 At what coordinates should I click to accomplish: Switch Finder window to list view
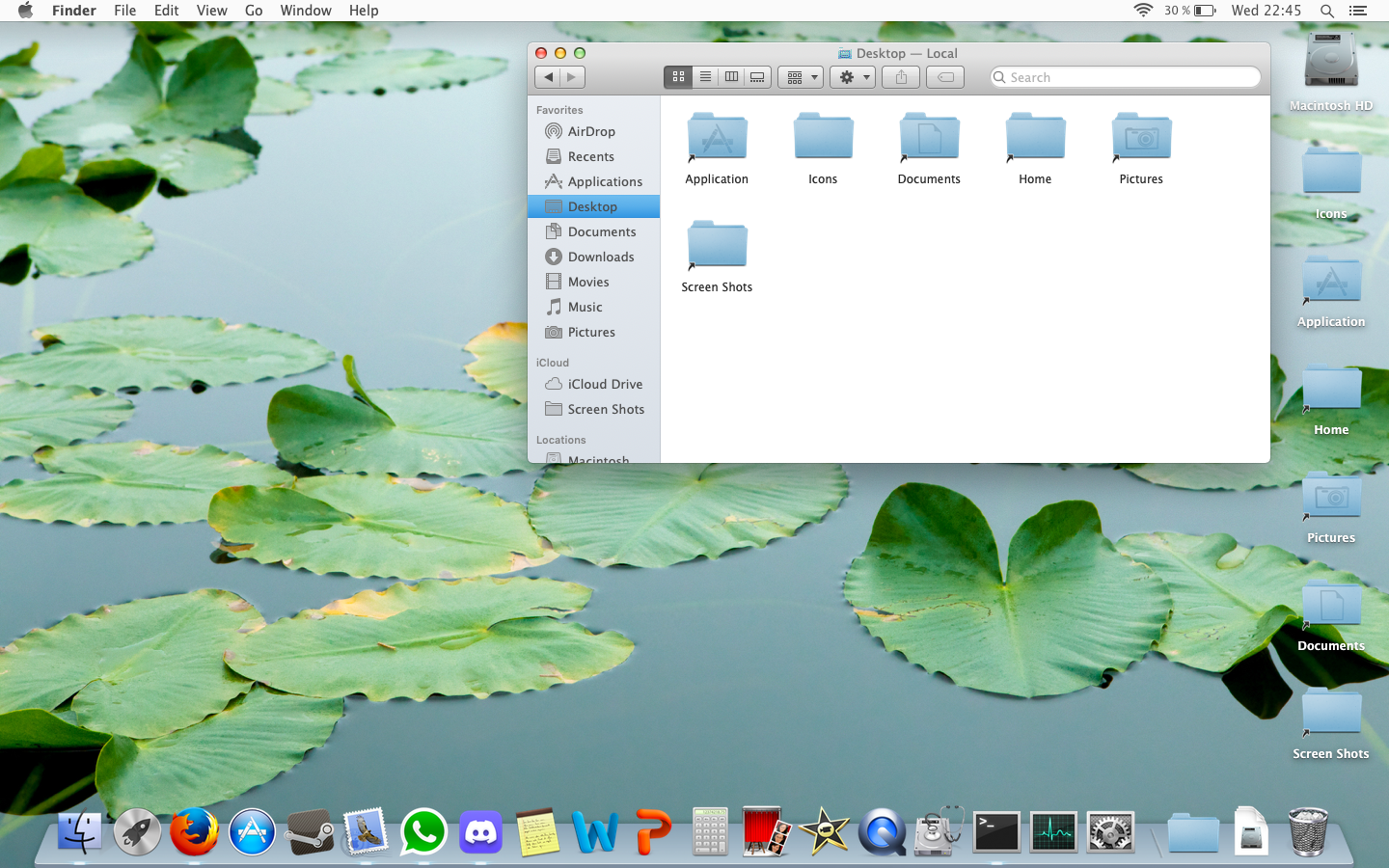pos(705,77)
